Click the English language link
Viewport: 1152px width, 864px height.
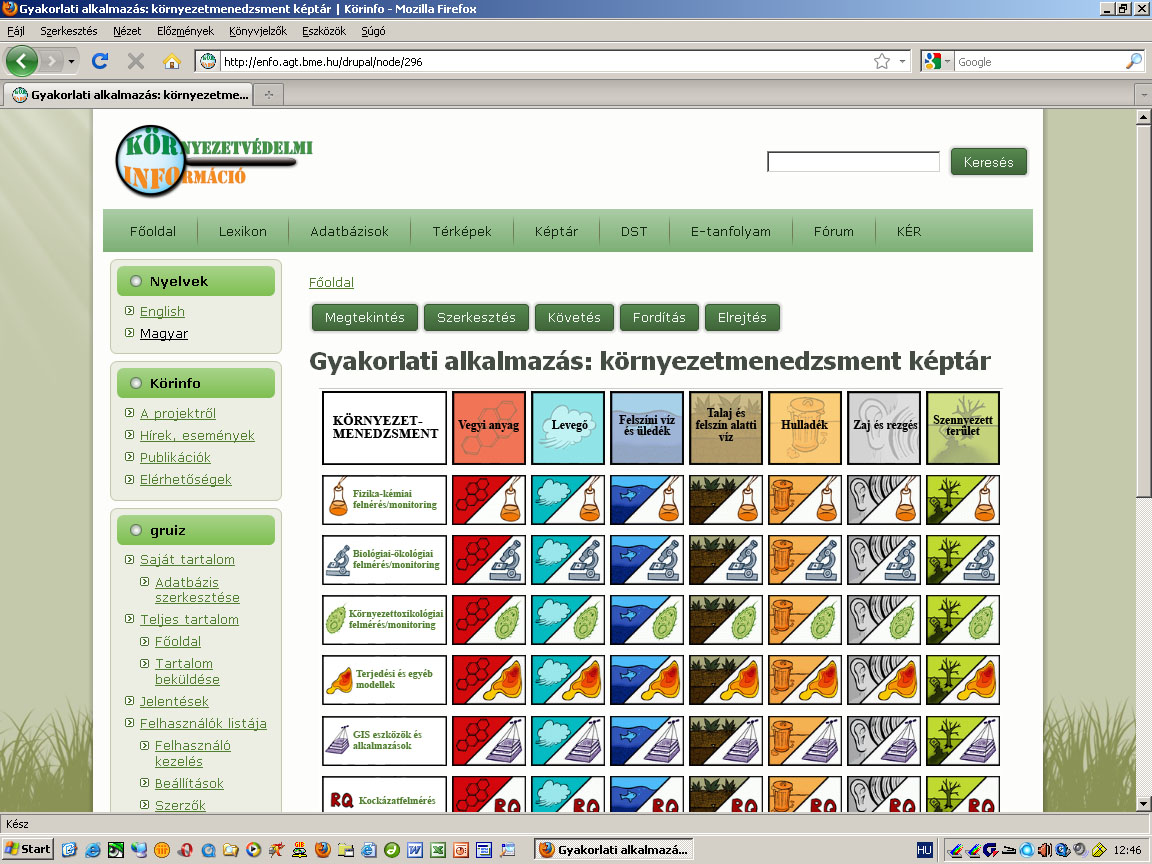(x=162, y=311)
